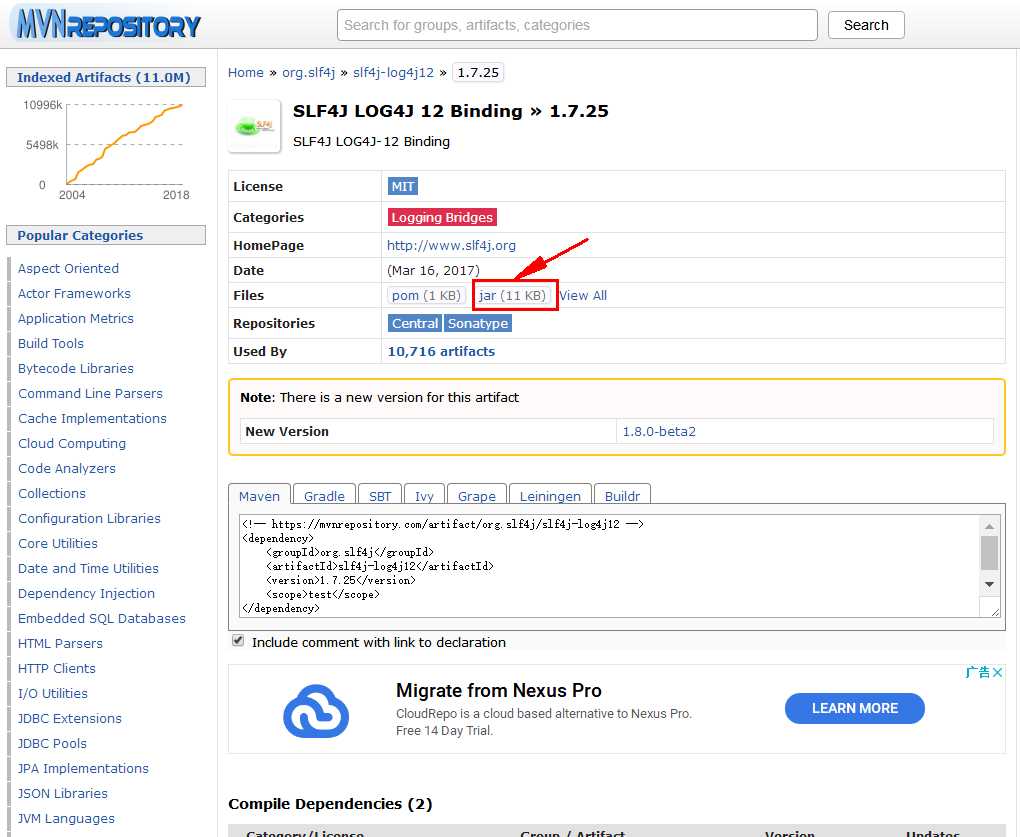Click the code box scroll down arrow
The width and height of the screenshot is (1020, 837).
tap(989, 584)
